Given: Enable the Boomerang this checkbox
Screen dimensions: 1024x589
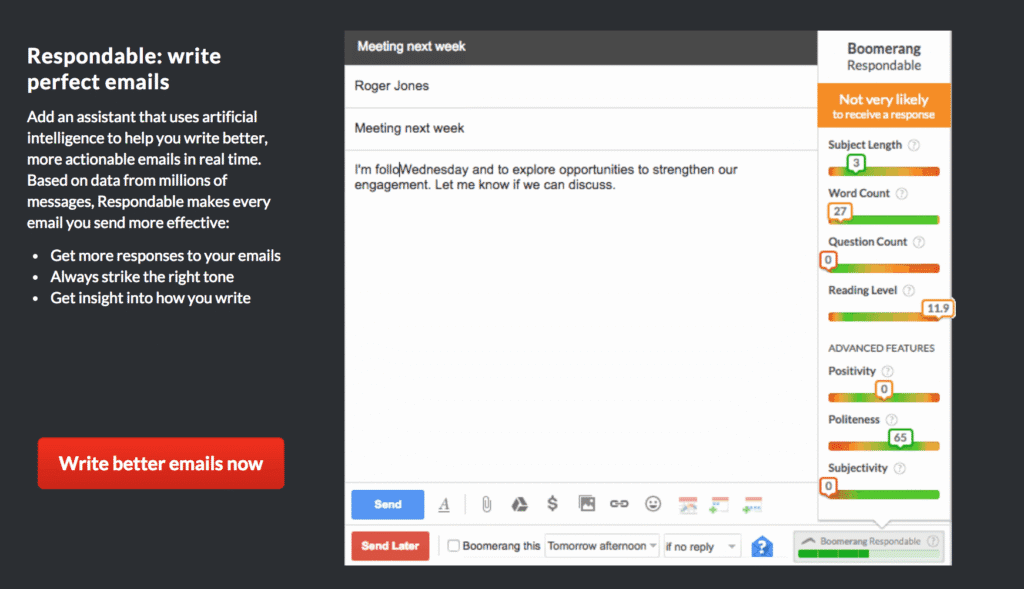Looking at the screenshot, I should [454, 546].
